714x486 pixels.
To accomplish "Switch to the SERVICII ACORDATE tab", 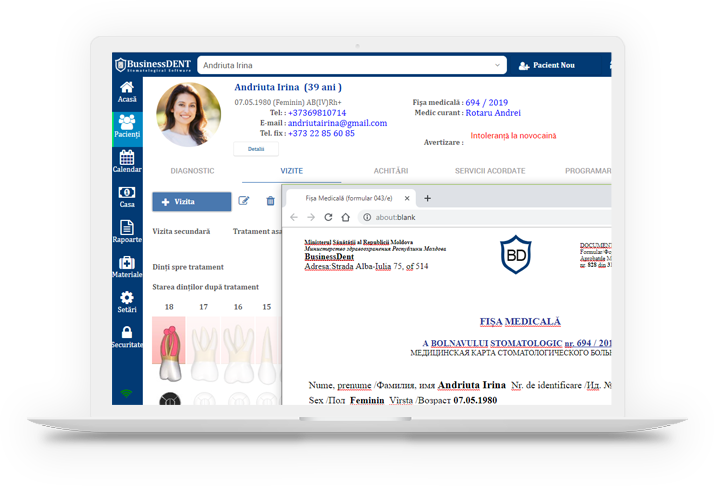I will pyautogui.click(x=490, y=171).
